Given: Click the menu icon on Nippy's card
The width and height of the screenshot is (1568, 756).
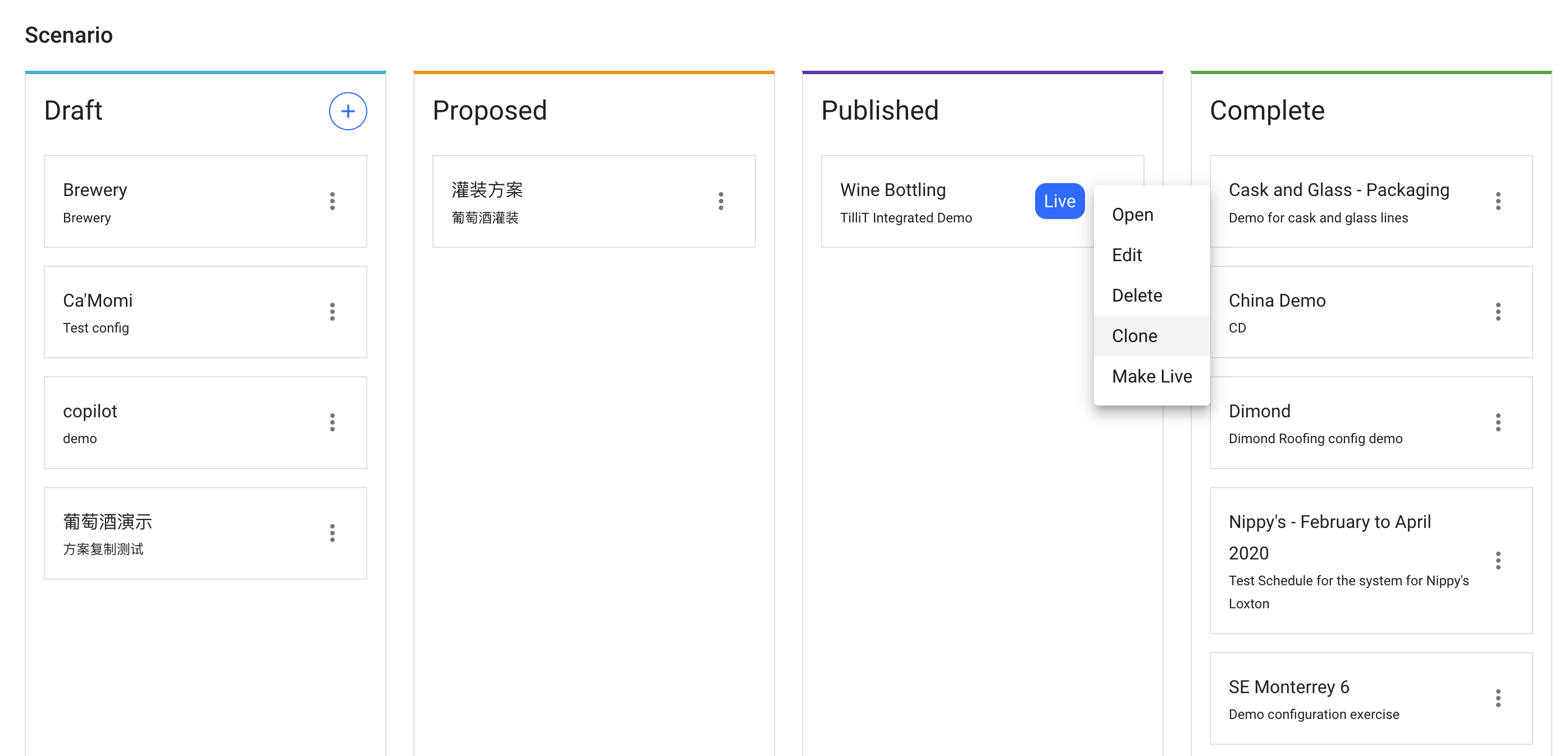Looking at the screenshot, I should [x=1498, y=562].
